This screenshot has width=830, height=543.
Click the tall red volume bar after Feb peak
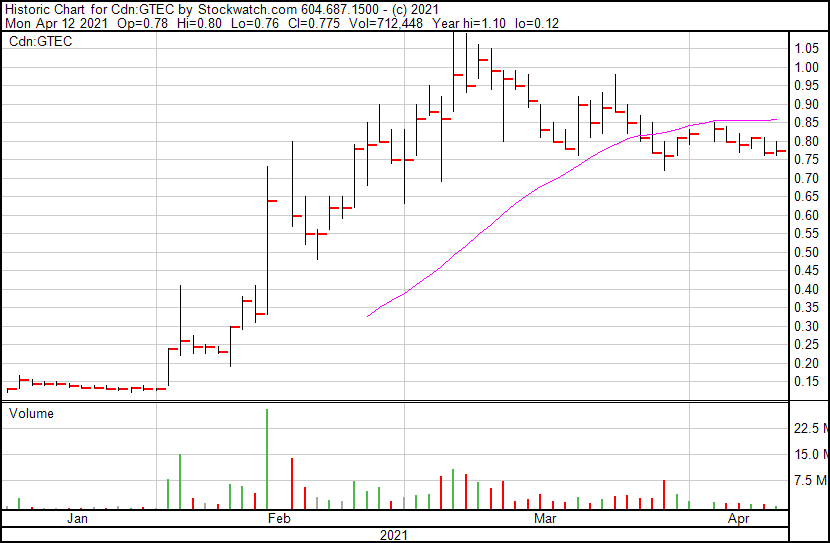(292, 483)
